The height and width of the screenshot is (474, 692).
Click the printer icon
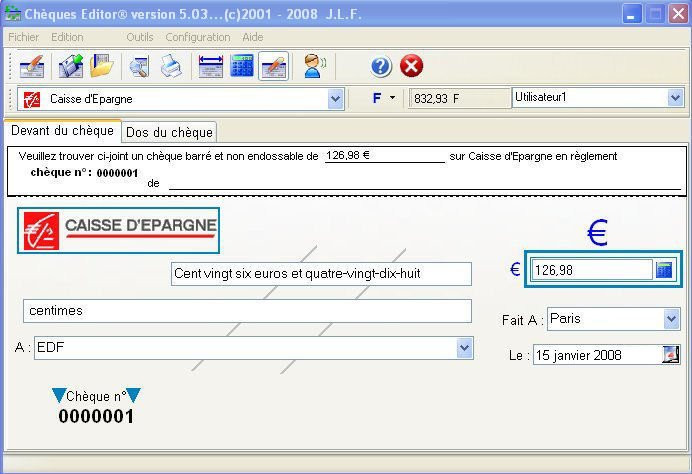171,67
